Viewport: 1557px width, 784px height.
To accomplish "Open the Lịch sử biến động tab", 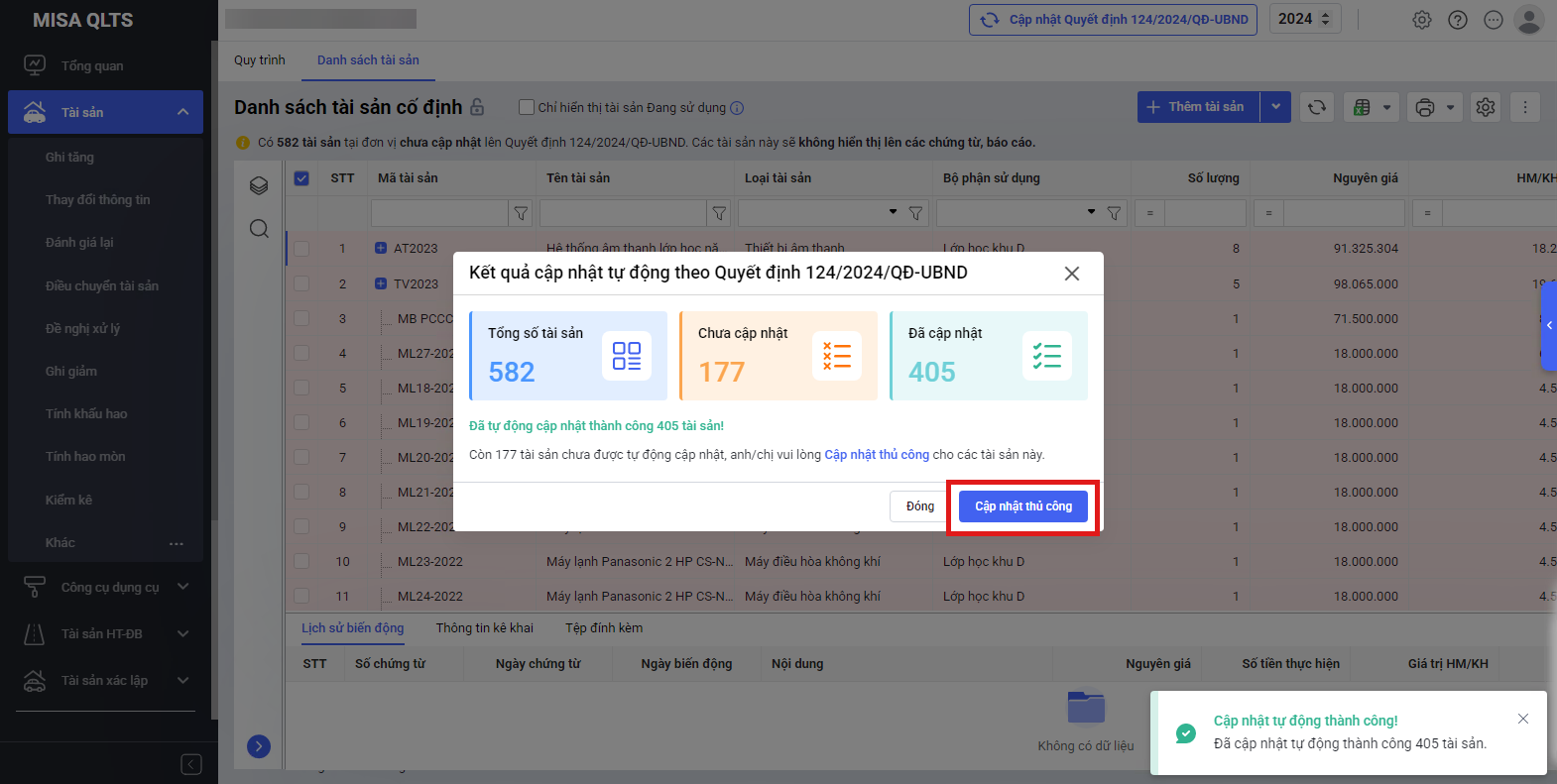I will [x=353, y=628].
